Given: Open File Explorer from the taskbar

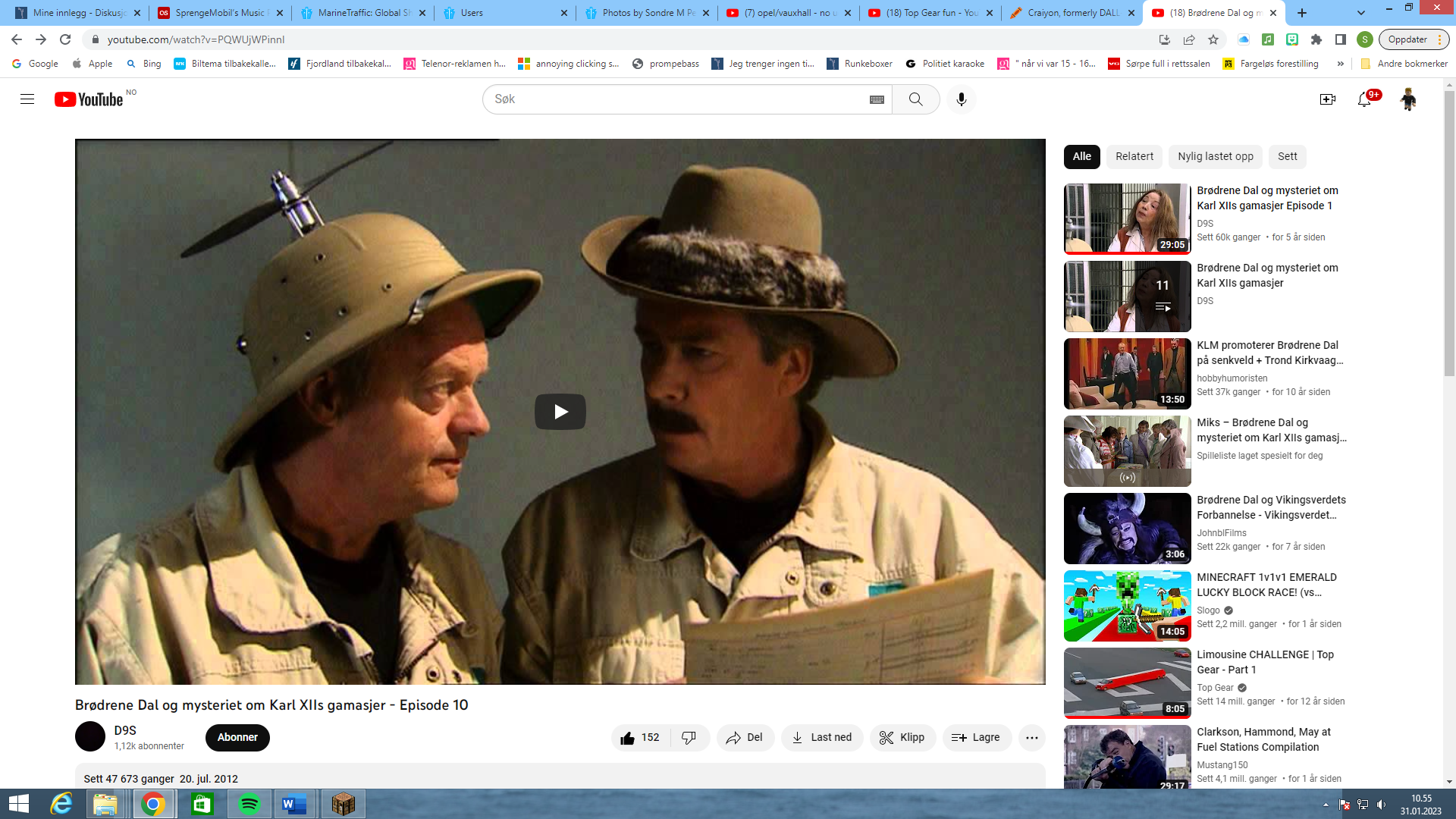Looking at the screenshot, I should click(105, 804).
